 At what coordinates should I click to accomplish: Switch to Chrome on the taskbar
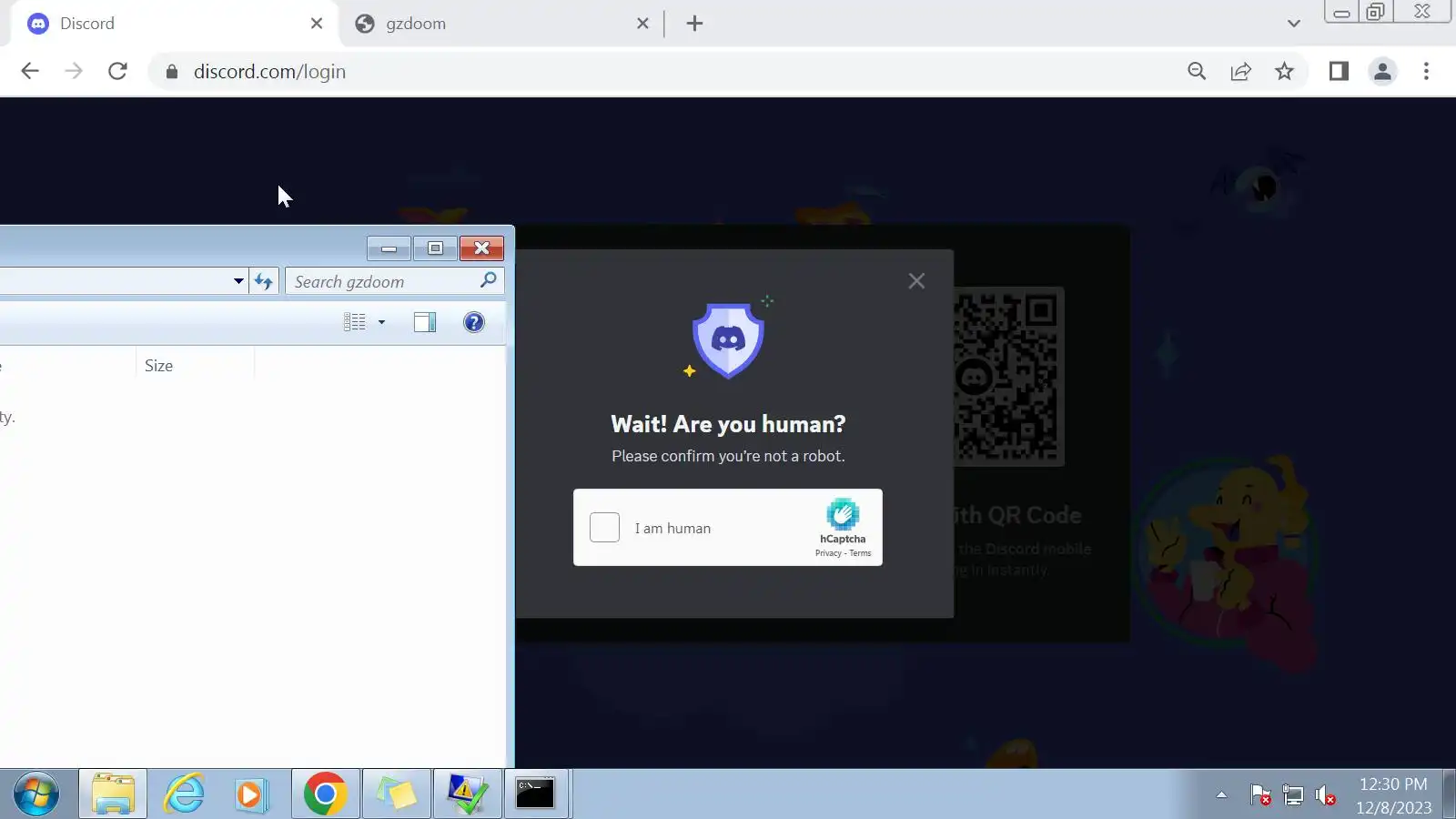[325, 794]
